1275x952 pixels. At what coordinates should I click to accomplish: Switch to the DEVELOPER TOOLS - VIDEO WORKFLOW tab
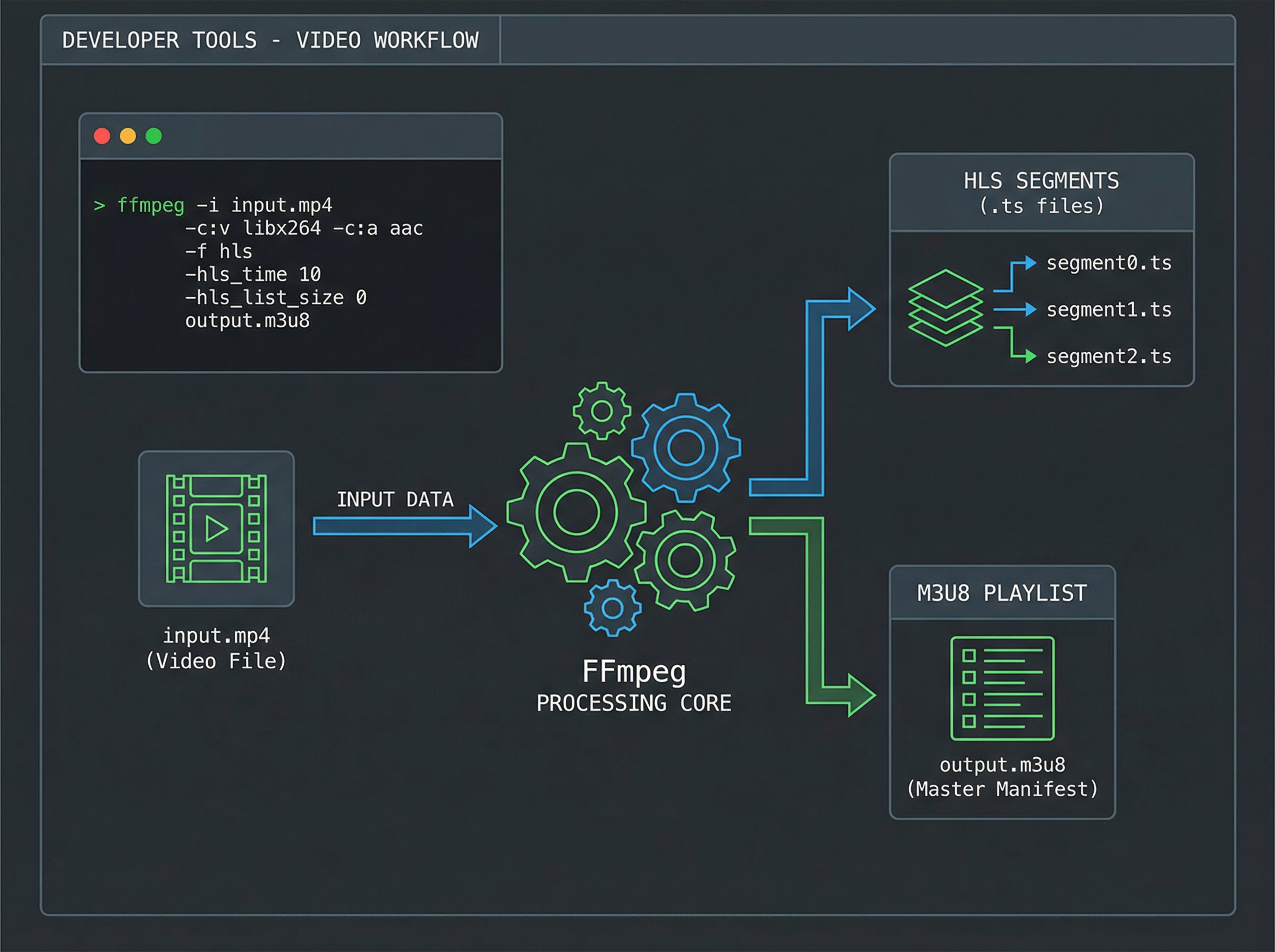pos(270,40)
